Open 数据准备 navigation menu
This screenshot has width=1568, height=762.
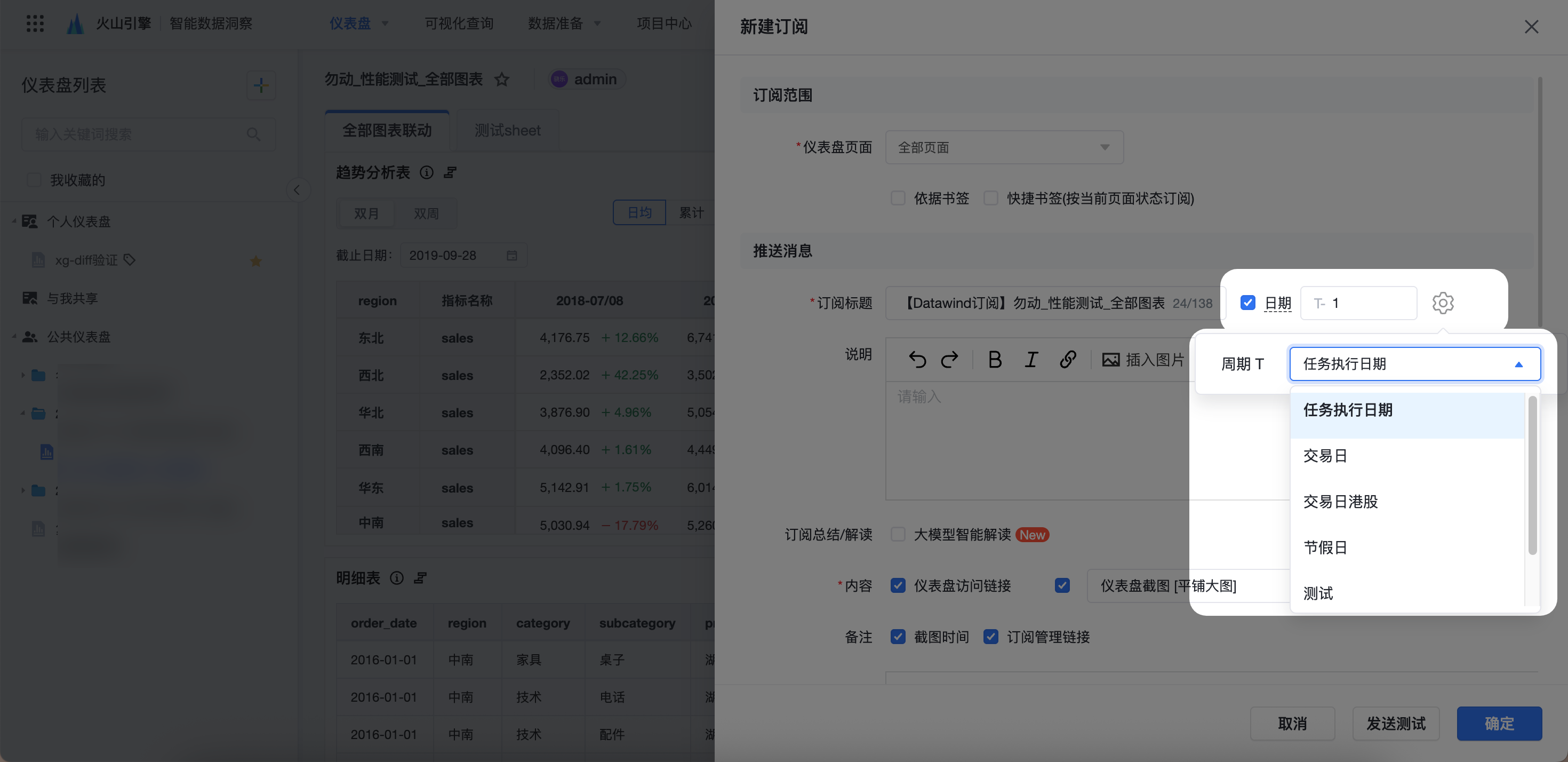[x=564, y=23]
